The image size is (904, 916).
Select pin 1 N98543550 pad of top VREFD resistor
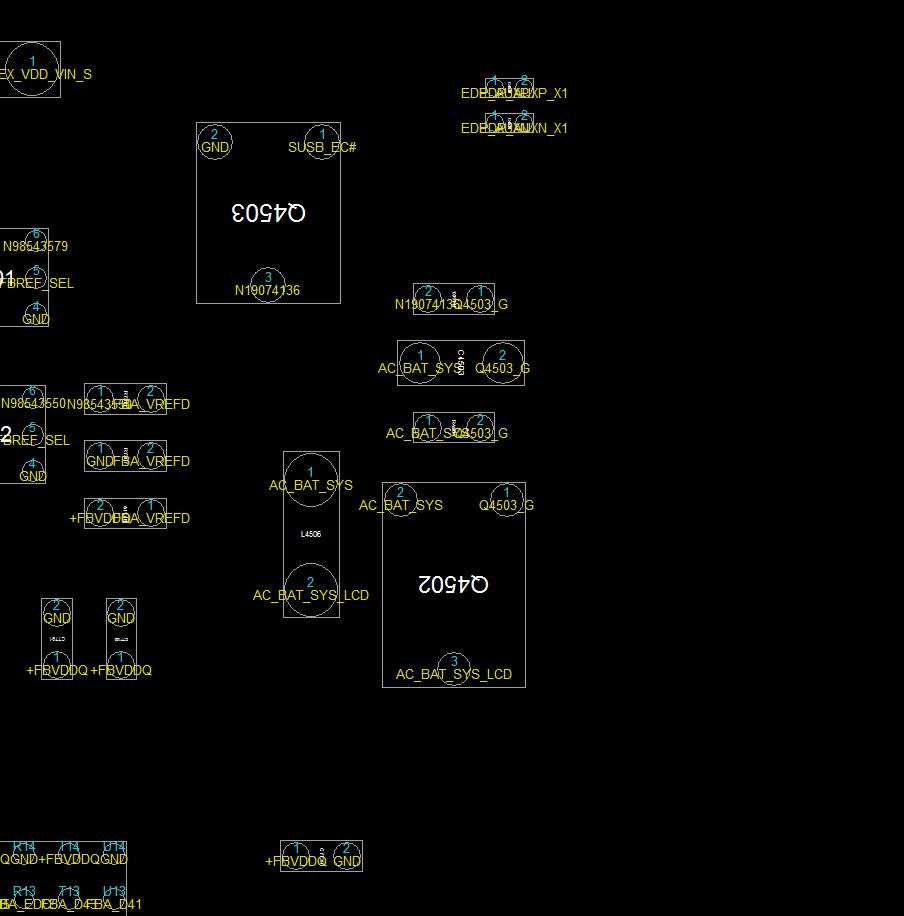(100, 399)
